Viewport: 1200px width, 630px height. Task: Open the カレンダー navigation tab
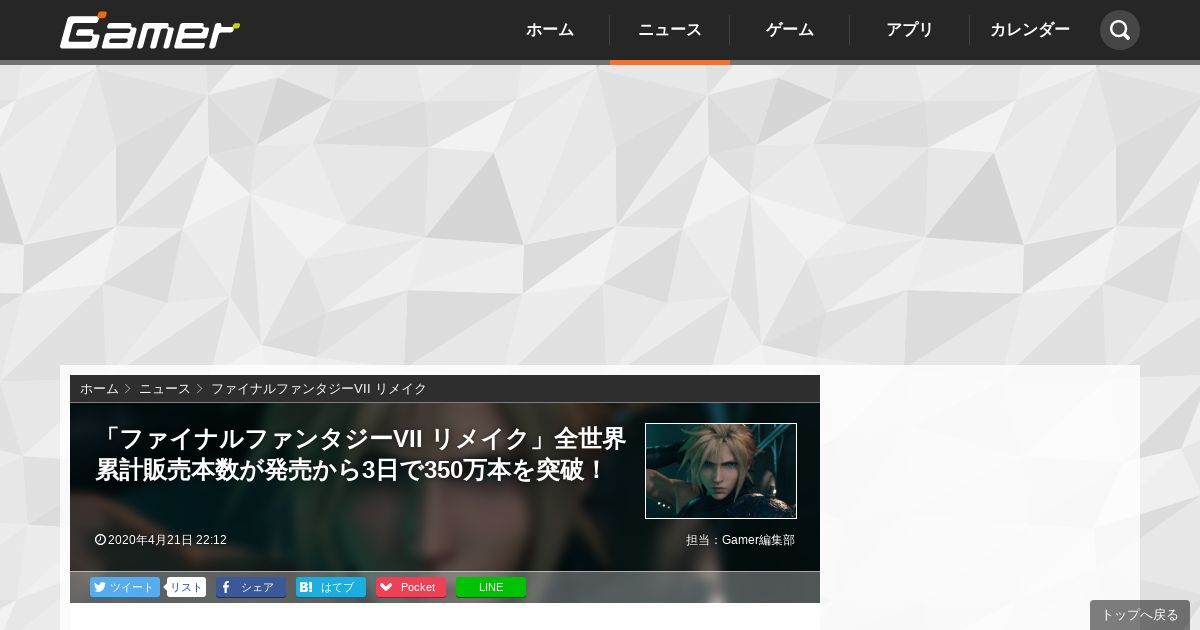(1030, 30)
